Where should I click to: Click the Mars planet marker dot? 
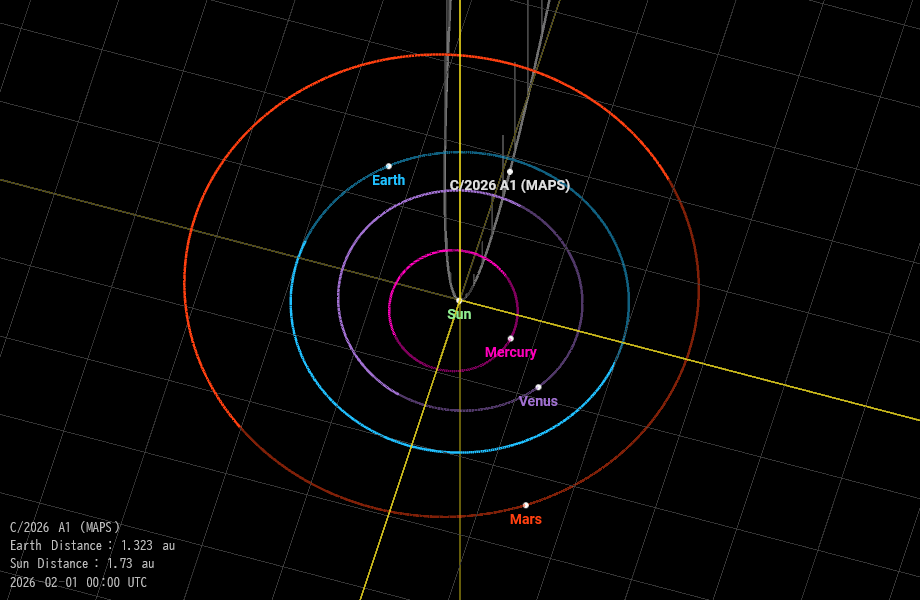coord(526,505)
